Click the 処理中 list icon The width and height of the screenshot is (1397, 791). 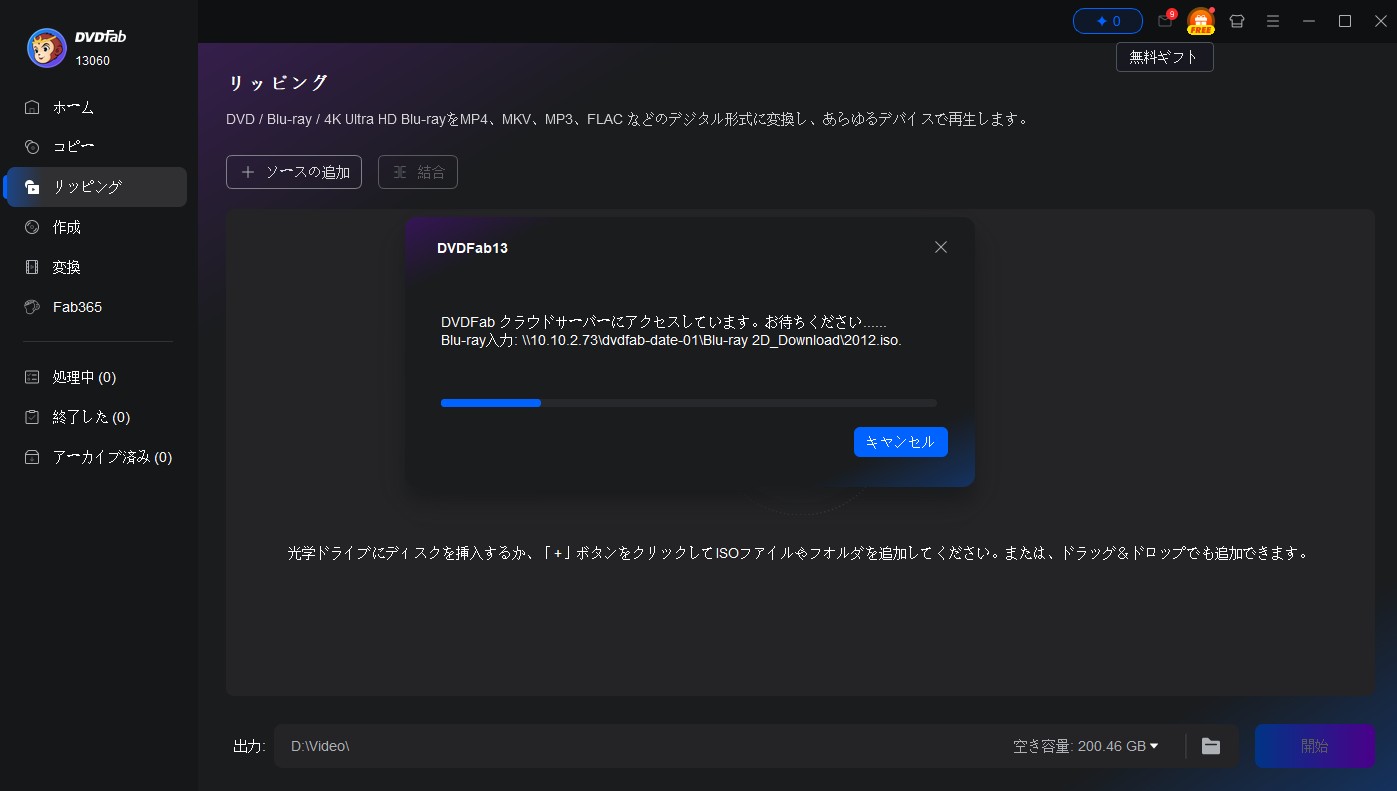(x=33, y=377)
